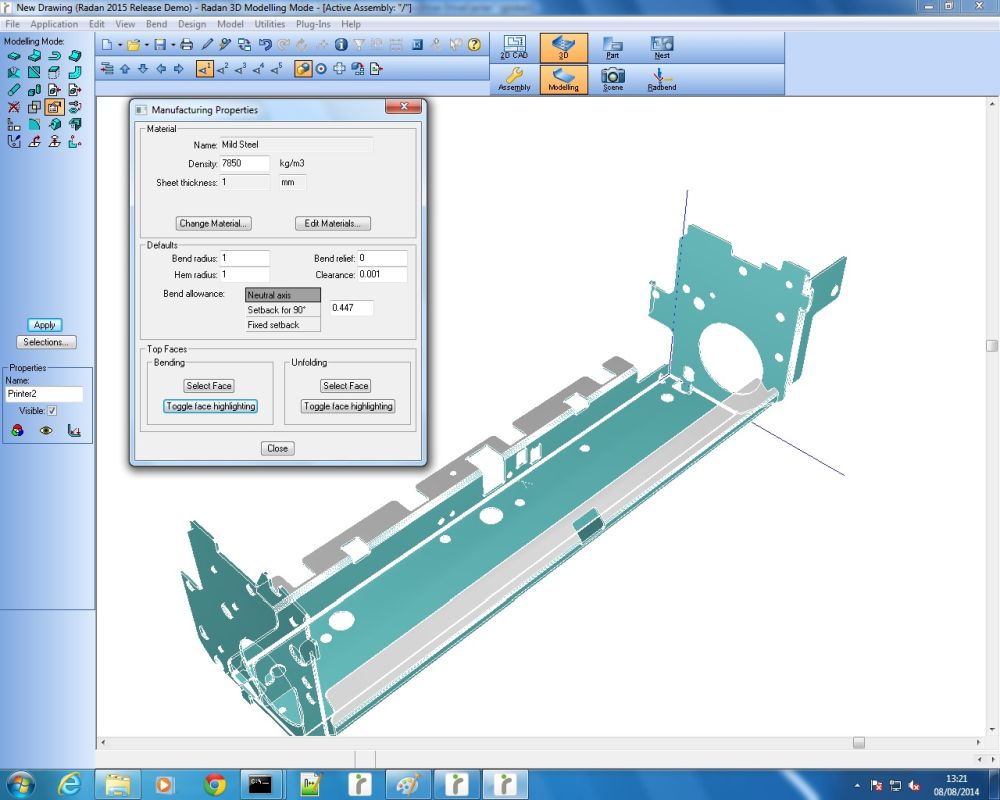Screen dimensions: 1000x800
Task: Open the Utilities menu
Action: [270, 24]
